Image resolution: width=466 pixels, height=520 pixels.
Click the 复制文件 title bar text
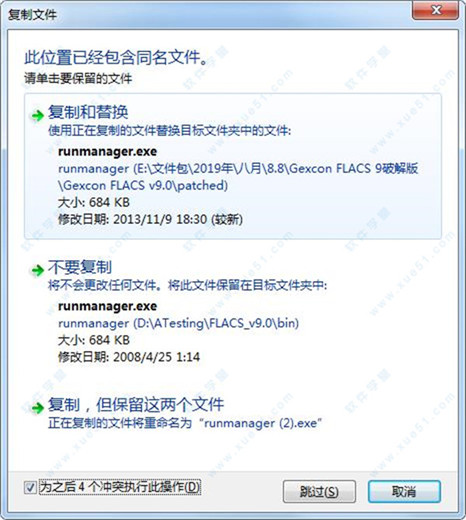[x=32, y=15]
